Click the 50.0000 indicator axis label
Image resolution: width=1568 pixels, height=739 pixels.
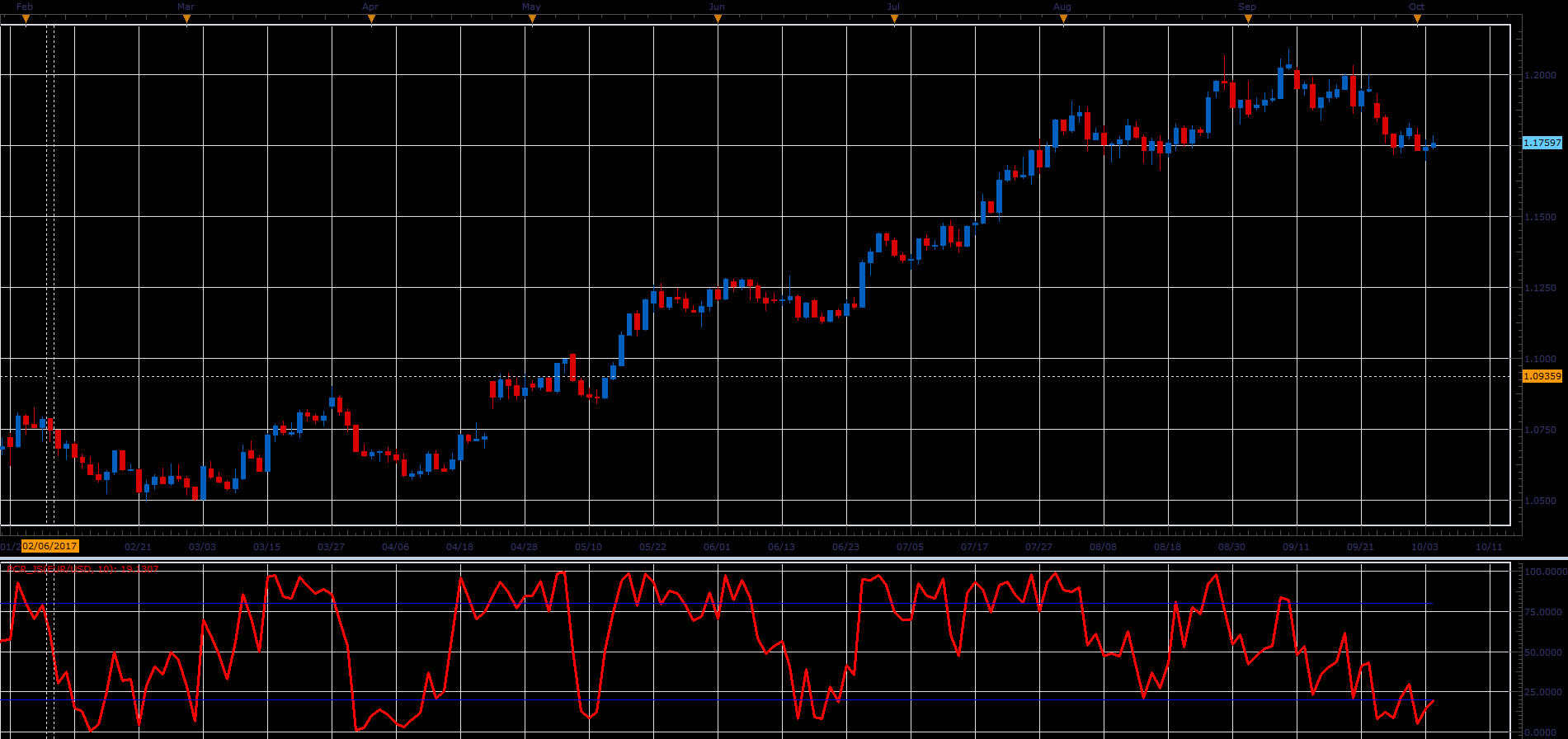[1544, 652]
